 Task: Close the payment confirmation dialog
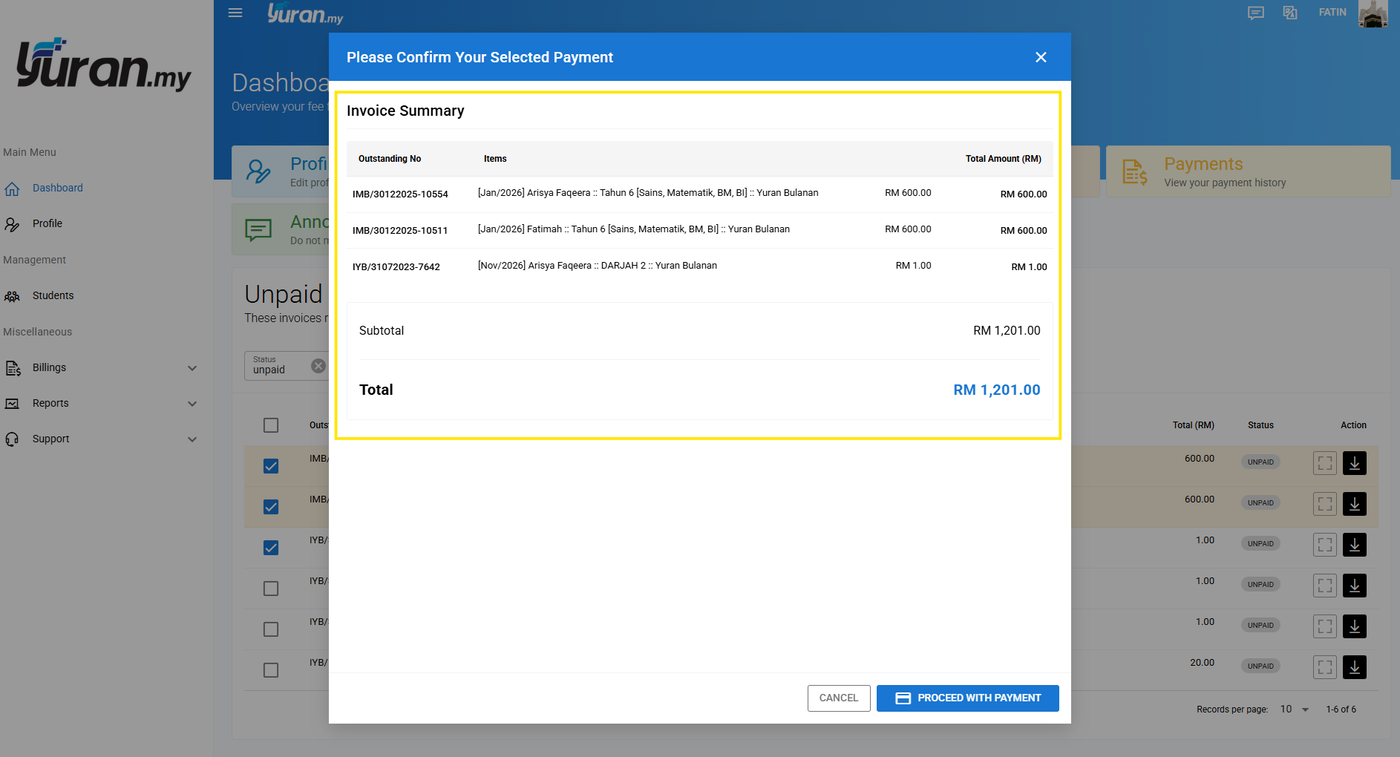(x=1041, y=57)
